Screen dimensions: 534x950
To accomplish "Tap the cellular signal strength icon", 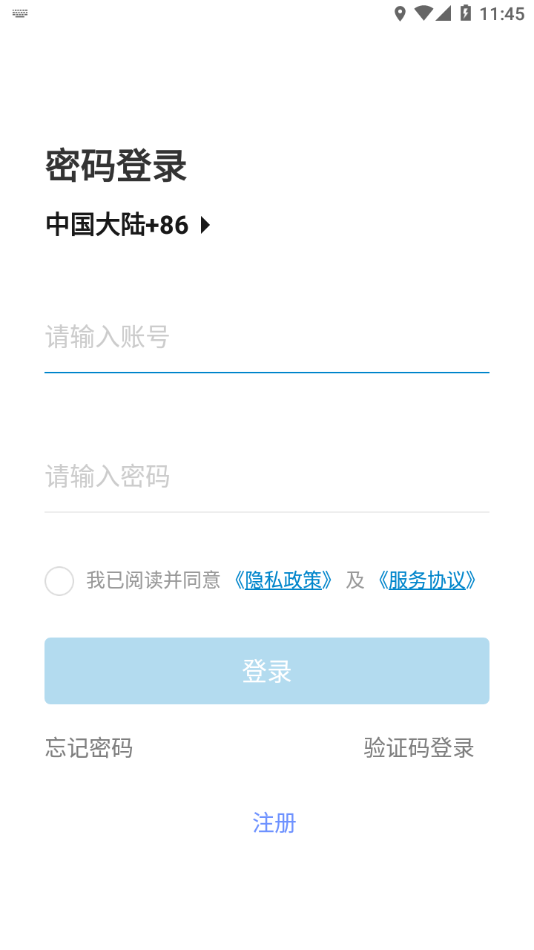I will click(443, 13).
